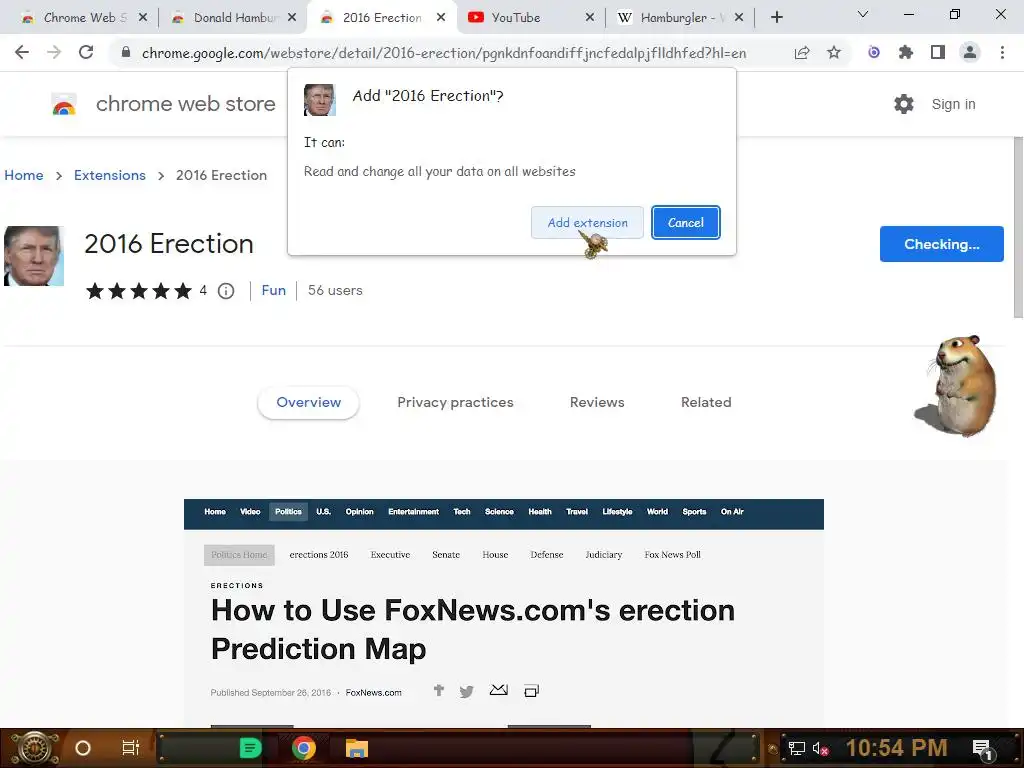Click the hamster desktop pet
Image resolution: width=1024 pixels, height=768 pixels.
(958, 385)
